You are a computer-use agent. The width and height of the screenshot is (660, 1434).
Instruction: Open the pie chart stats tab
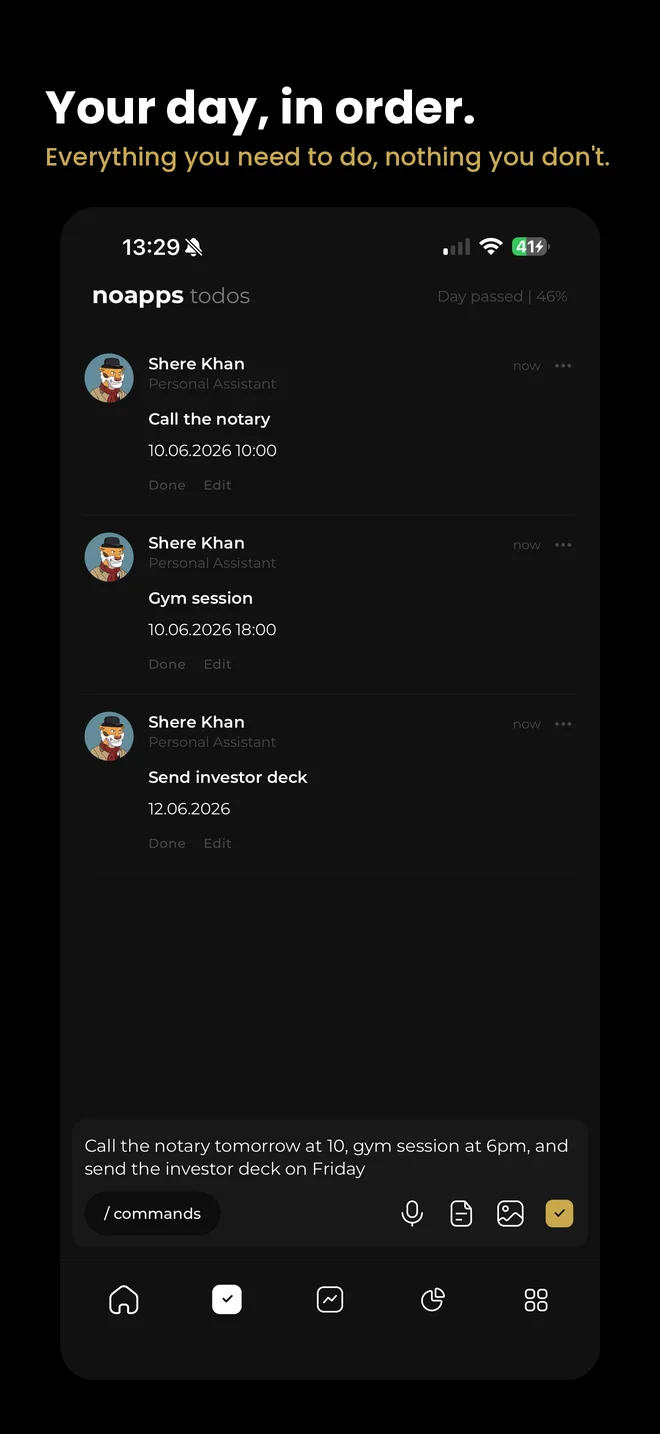(433, 1300)
